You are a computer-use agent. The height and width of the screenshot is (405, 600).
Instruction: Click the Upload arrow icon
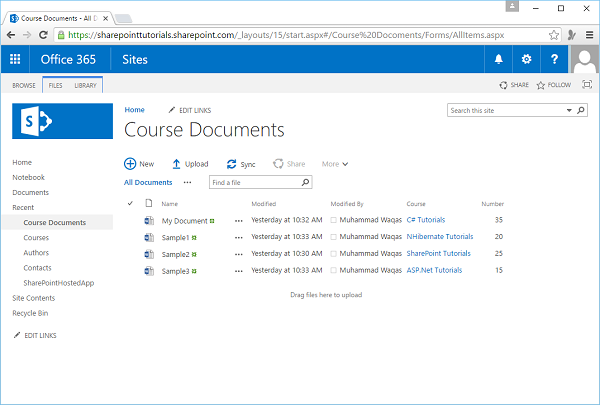tap(176, 164)
